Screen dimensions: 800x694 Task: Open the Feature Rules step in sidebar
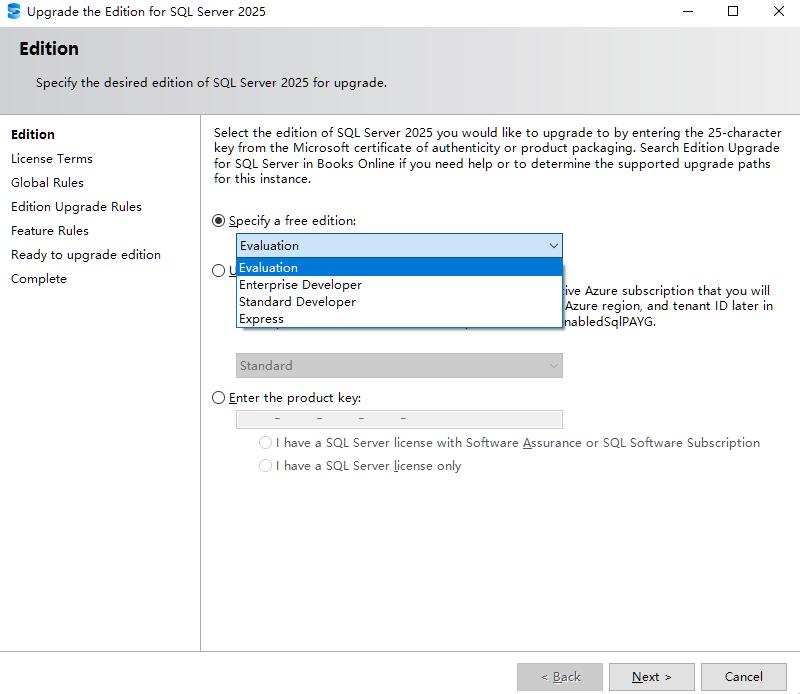[49, 231]
